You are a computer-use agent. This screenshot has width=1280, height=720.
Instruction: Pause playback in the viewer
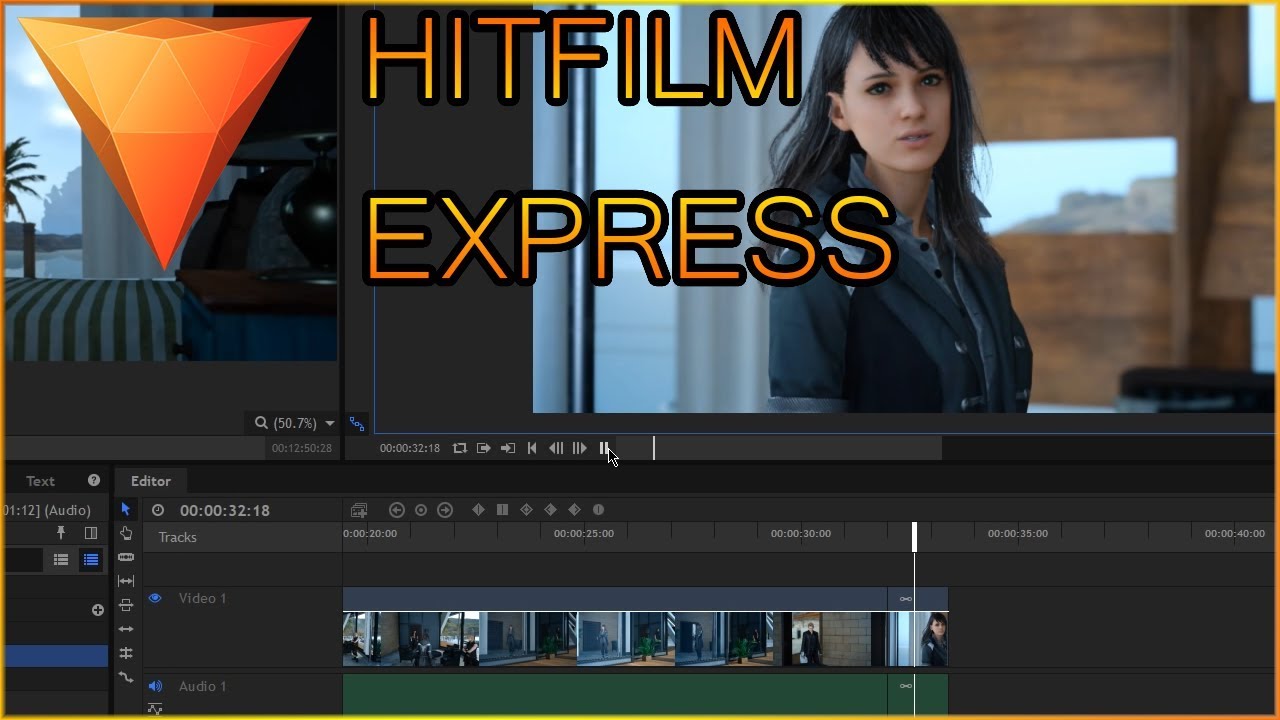(604, 448)
